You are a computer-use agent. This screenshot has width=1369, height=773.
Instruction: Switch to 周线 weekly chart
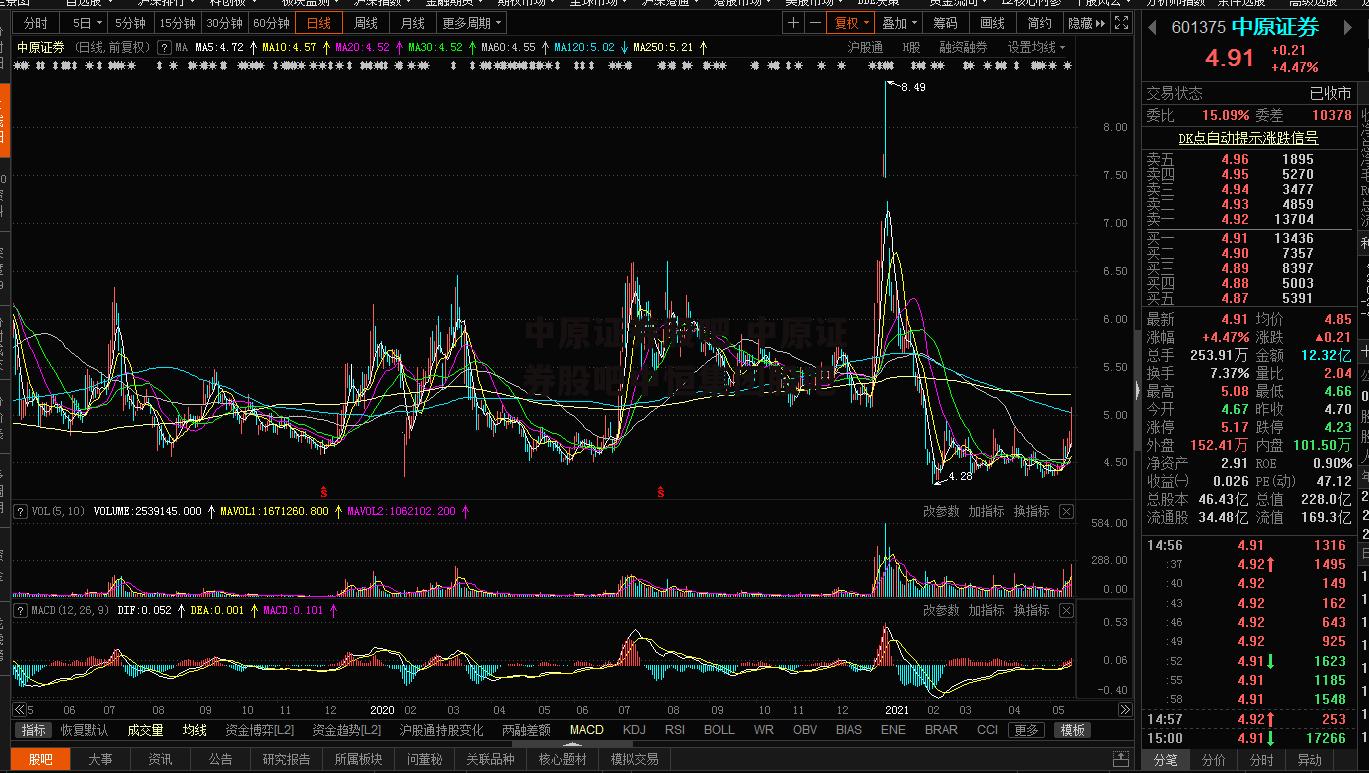(x=366, y=23)
